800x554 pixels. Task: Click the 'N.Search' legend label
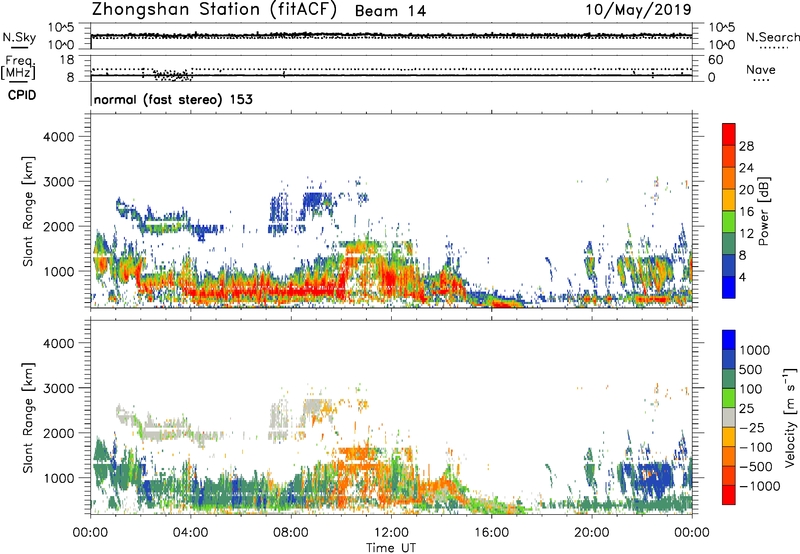point(772,37)
